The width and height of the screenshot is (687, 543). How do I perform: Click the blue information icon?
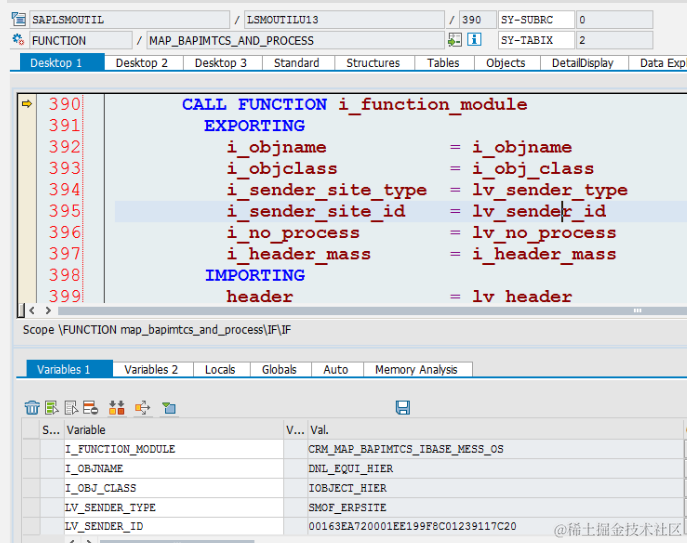click(474, 40)
